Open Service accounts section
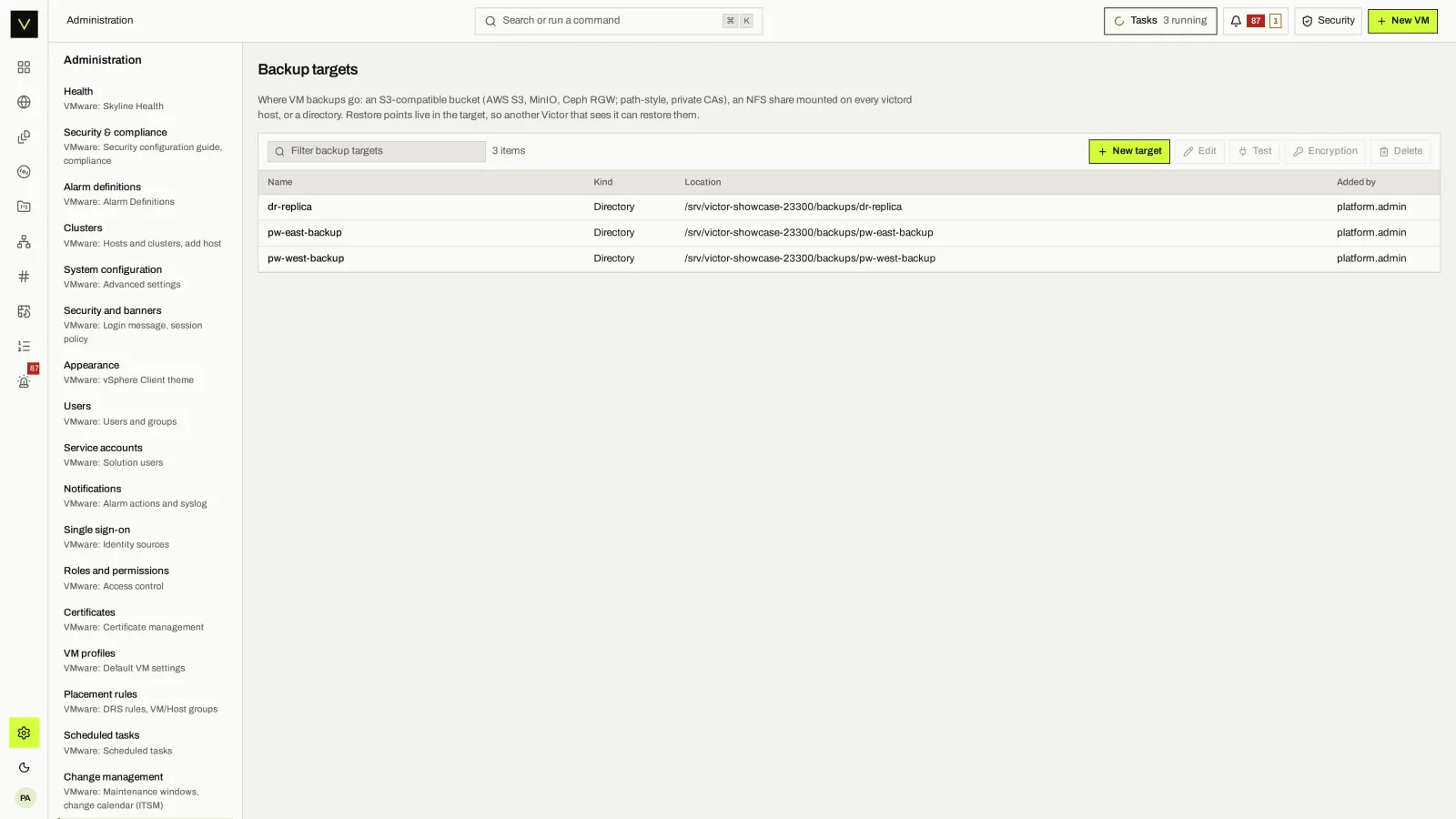This screenshot has height=819, width=1456. (145, 455)
